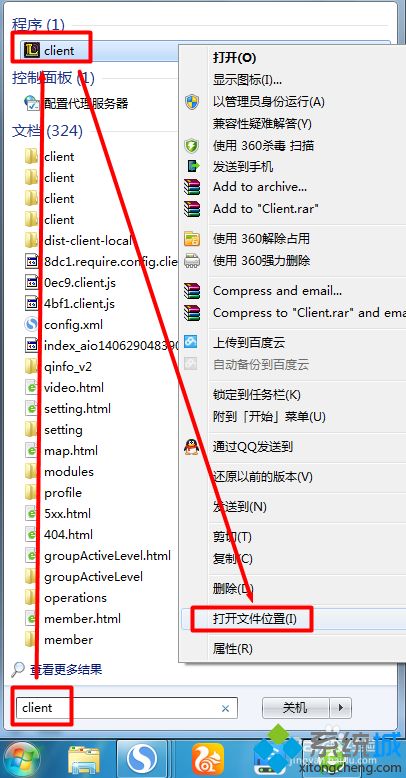Click the QQ penguin icon in menu
Screen dimensions: 406x778
192,447
